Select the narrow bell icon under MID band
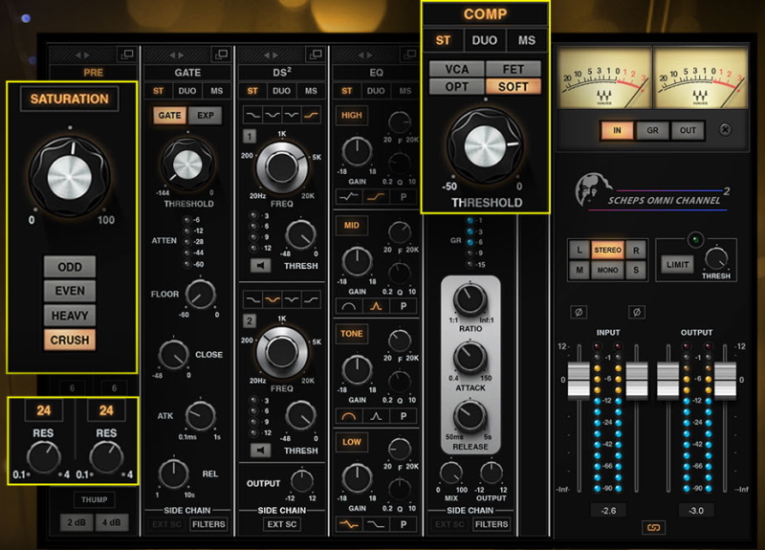Image resolution: width=765 pixels, height=550 pixels. [376, 306]
